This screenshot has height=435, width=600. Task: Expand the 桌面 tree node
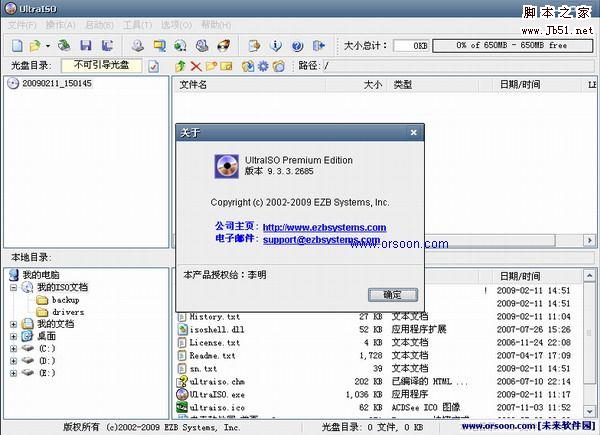[13, 337]
